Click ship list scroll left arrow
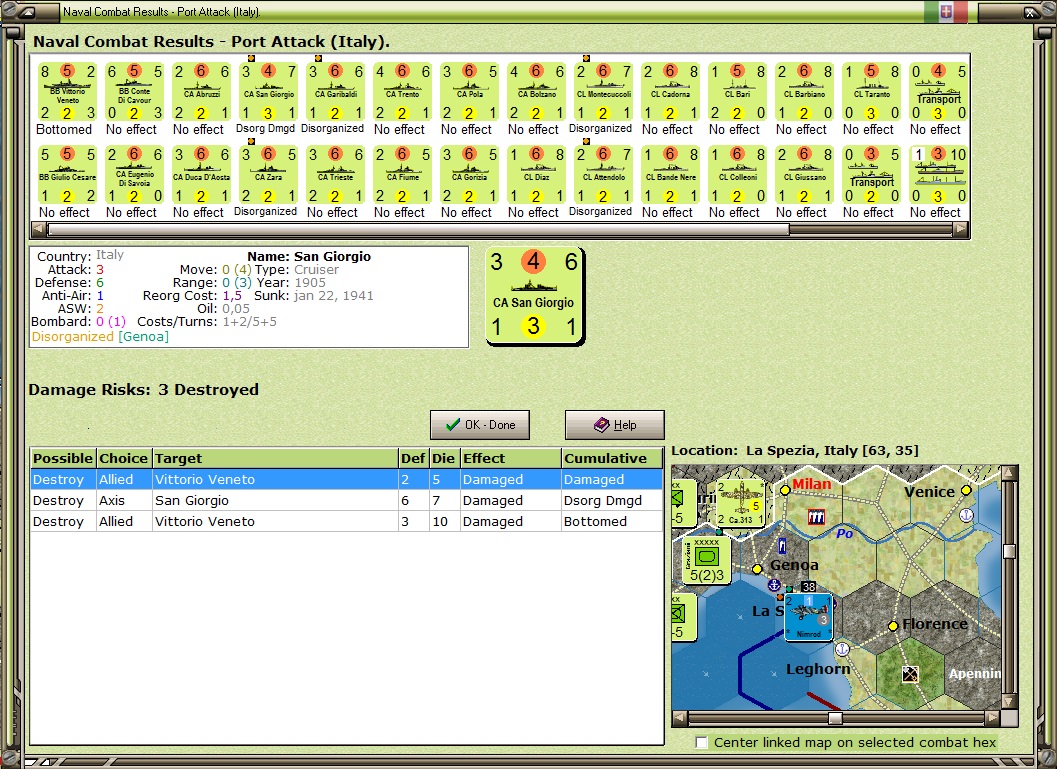Image resolution: width=1057 pixels, height=769 pixels. (x=39, y=229)
